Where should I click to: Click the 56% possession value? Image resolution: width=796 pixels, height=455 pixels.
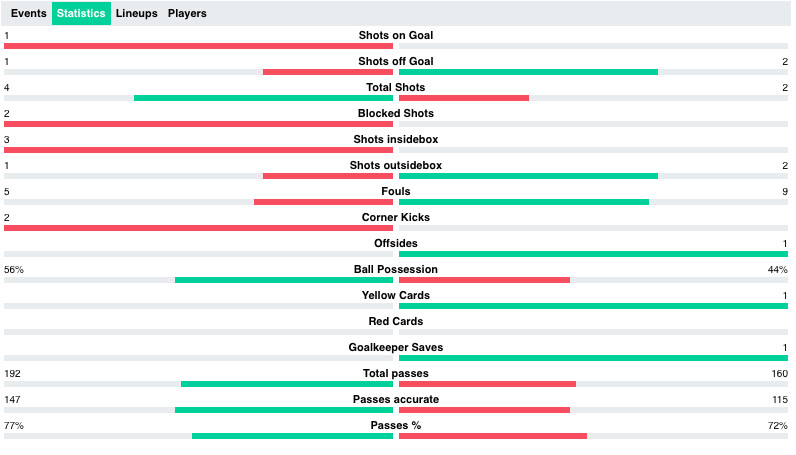click(x=14, y=270)
